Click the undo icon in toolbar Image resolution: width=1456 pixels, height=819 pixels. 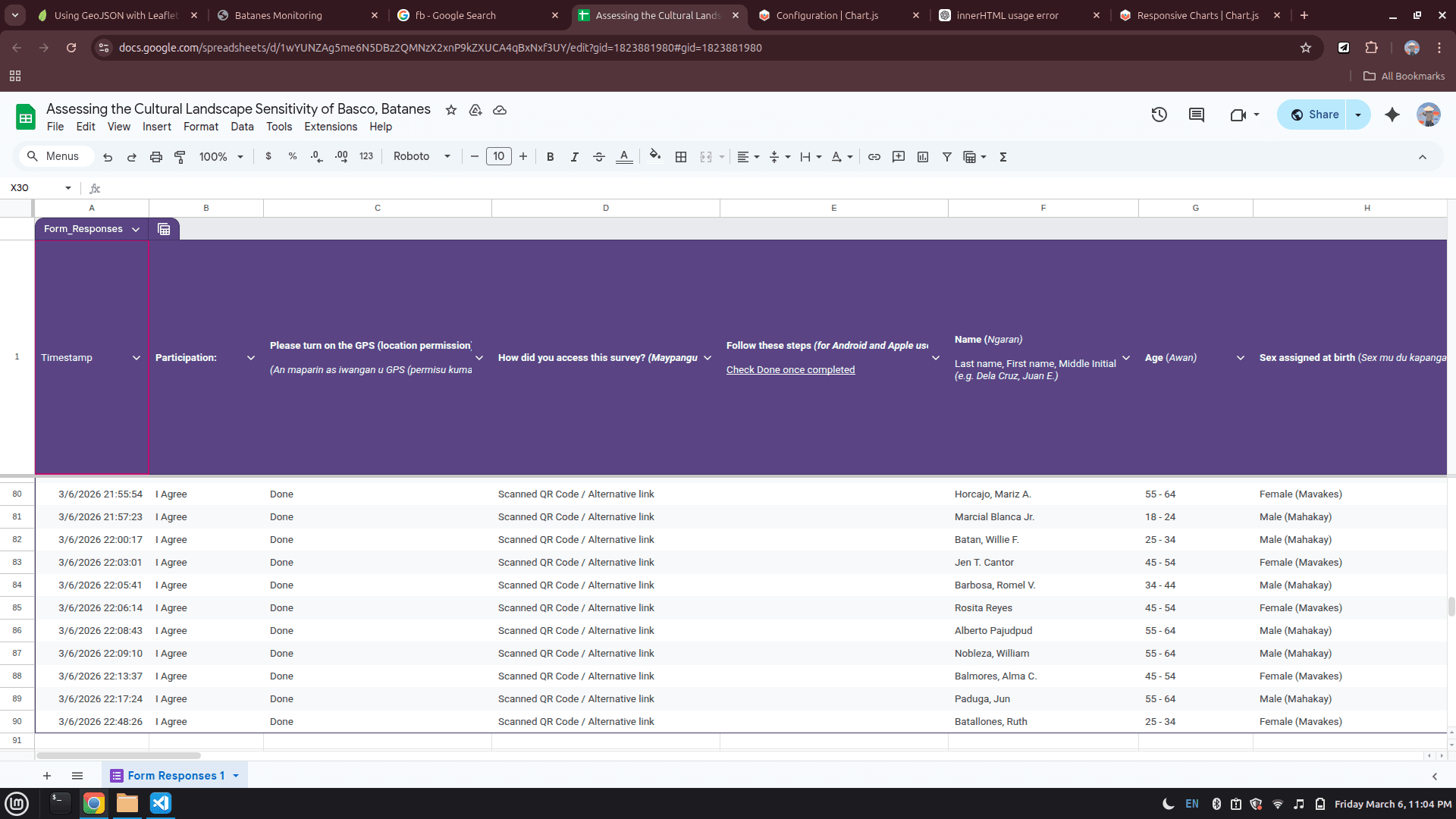click(108, 157)
